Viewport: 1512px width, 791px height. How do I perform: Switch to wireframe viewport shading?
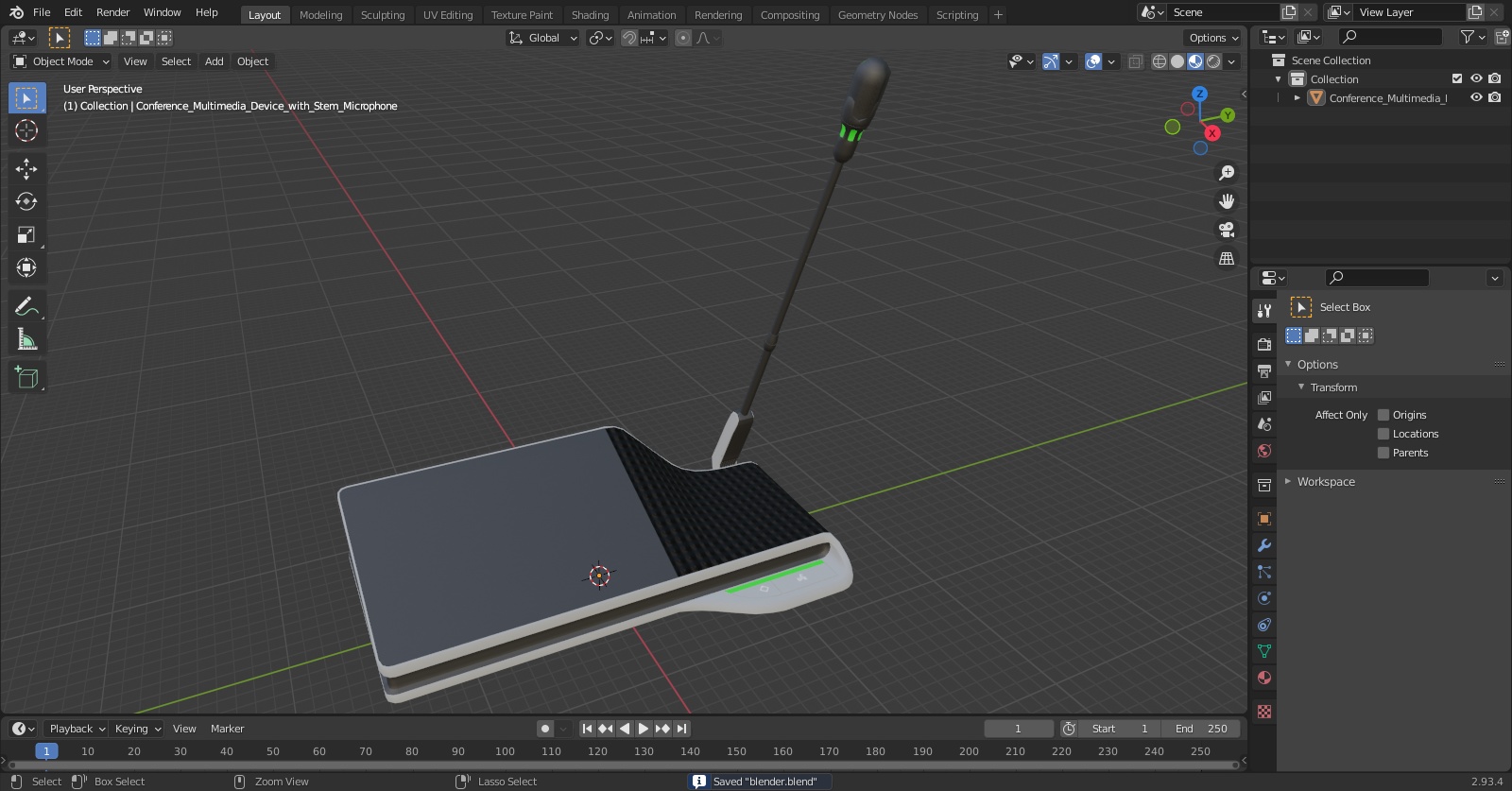(x=1160, y=61)
